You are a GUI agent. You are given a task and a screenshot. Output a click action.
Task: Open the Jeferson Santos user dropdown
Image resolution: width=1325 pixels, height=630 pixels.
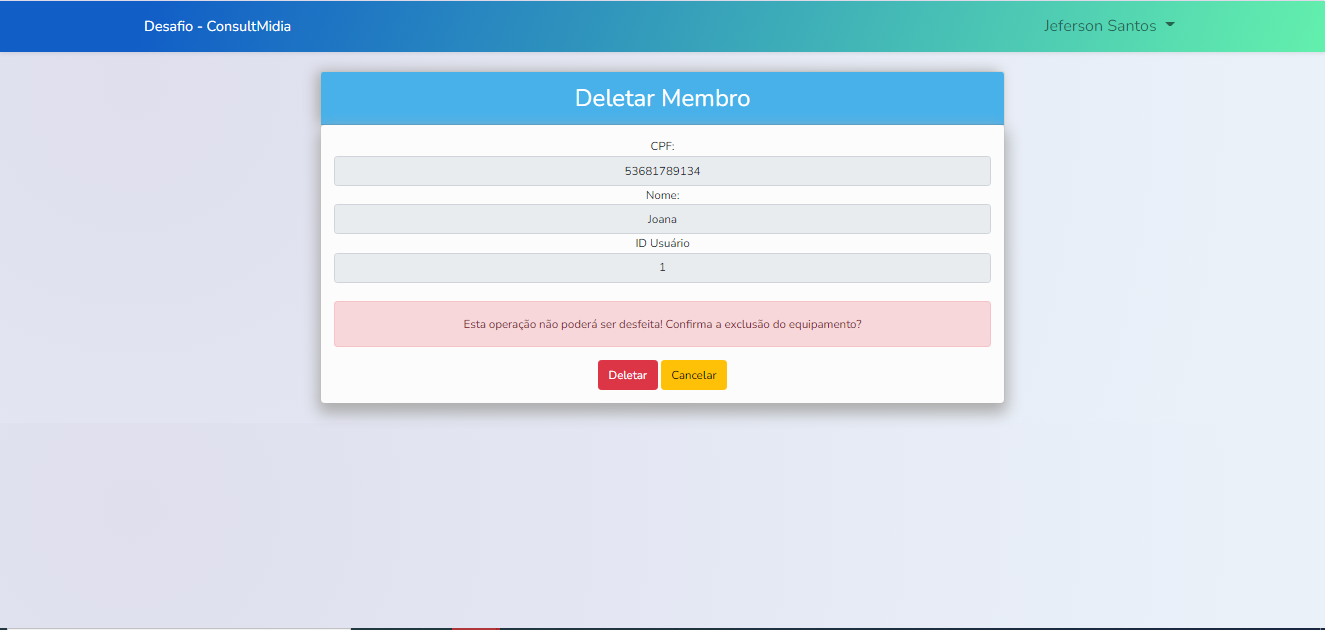[x=1109, y=26]
